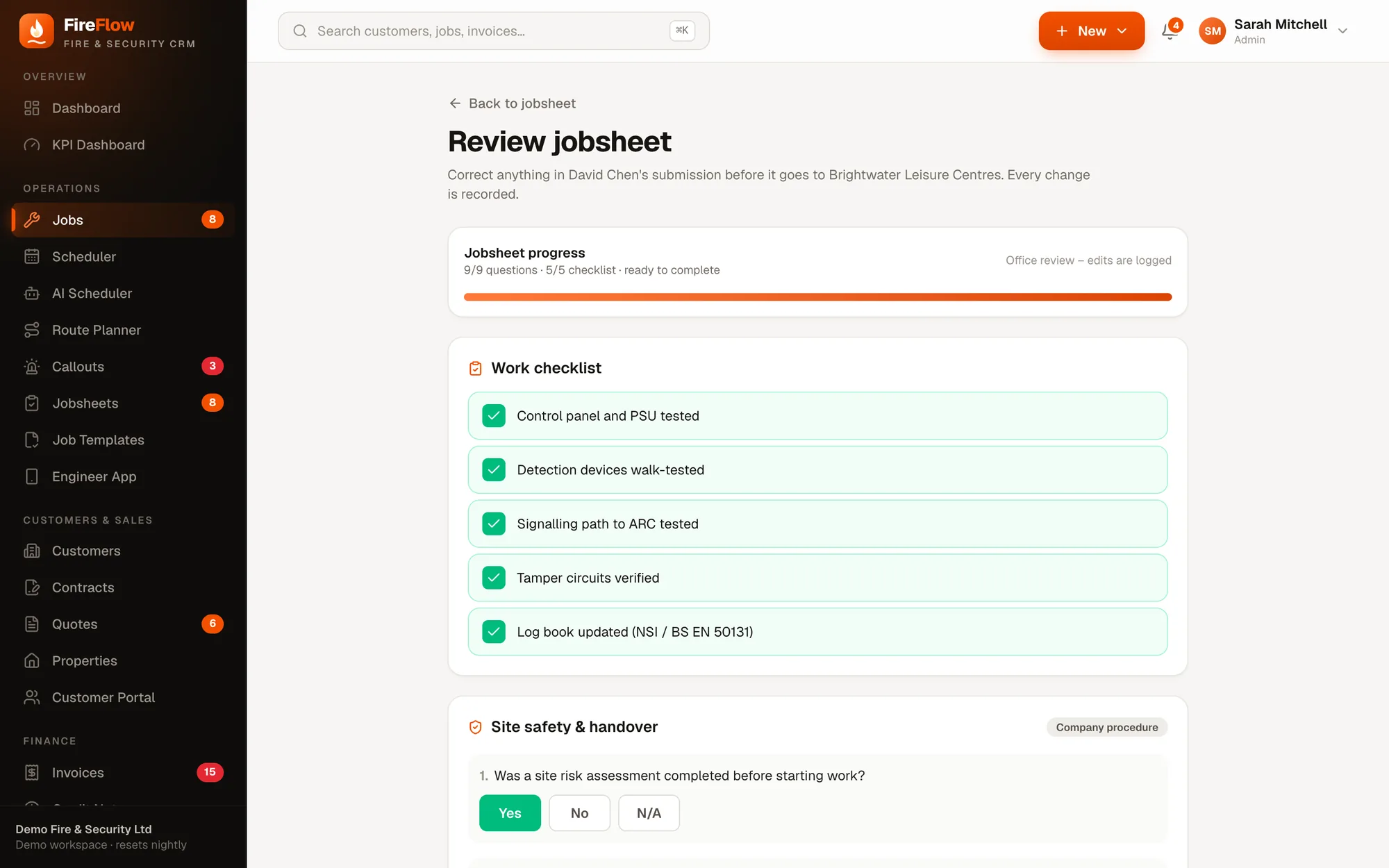Open the New dropdown button
Viewport: 1389px width, 868px height.
[1091, 31]
